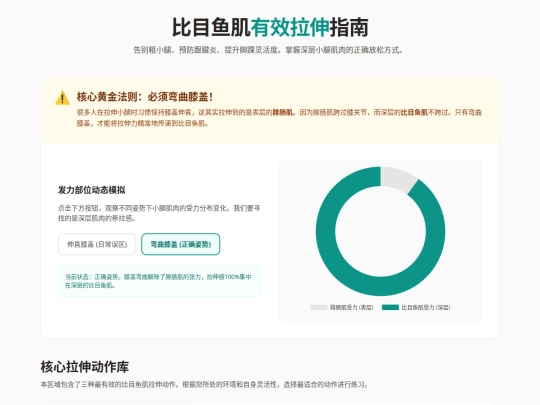The image size is (540, 405).
Task: Click the subtitle beginning 告别粗小腿、预防跟腱炎
Action: (268, 50)
